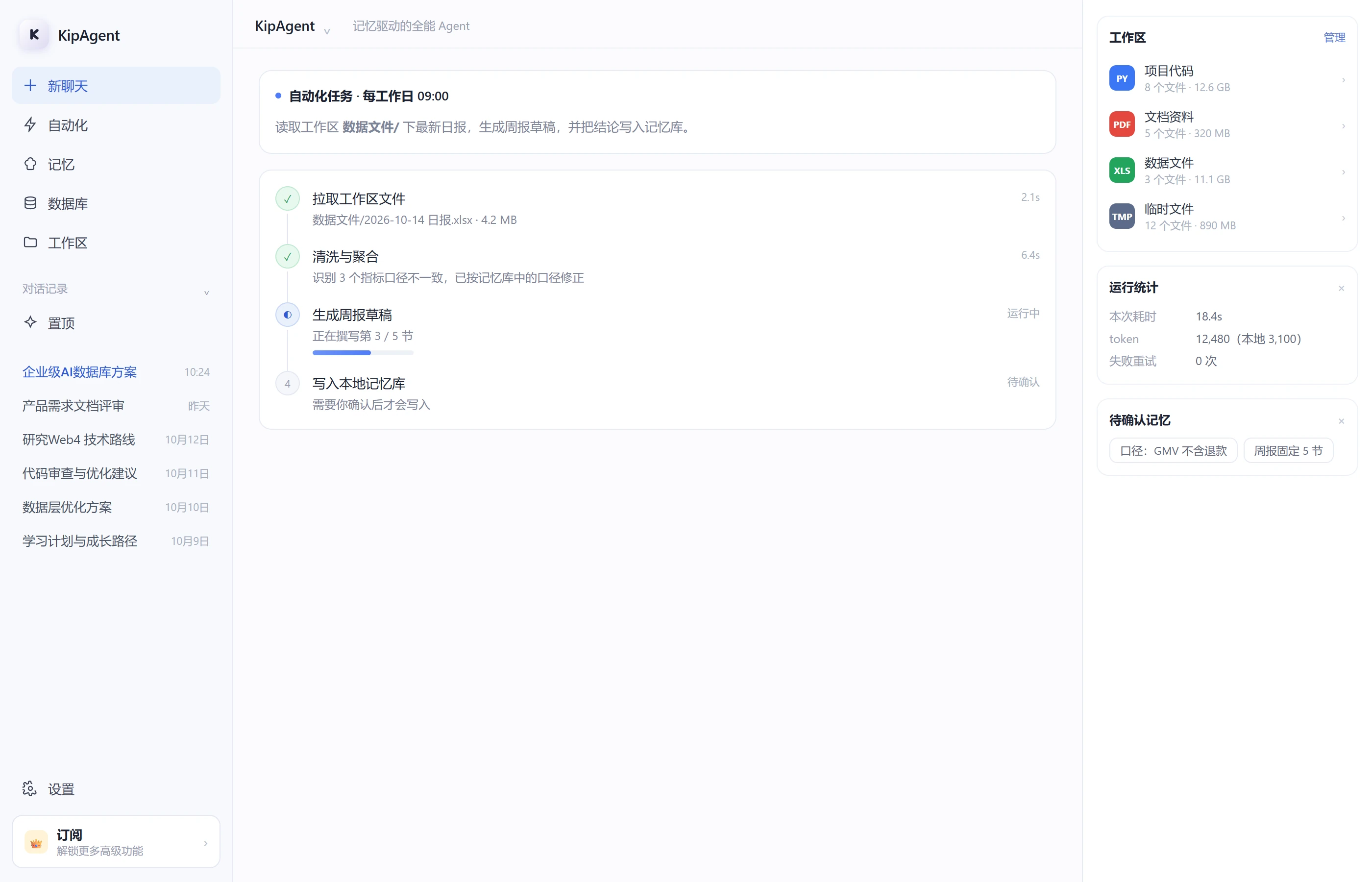Click the crown icon in the 订阅 card
The width and height of the screenshot is (1372, 882).
pos(36,842)
